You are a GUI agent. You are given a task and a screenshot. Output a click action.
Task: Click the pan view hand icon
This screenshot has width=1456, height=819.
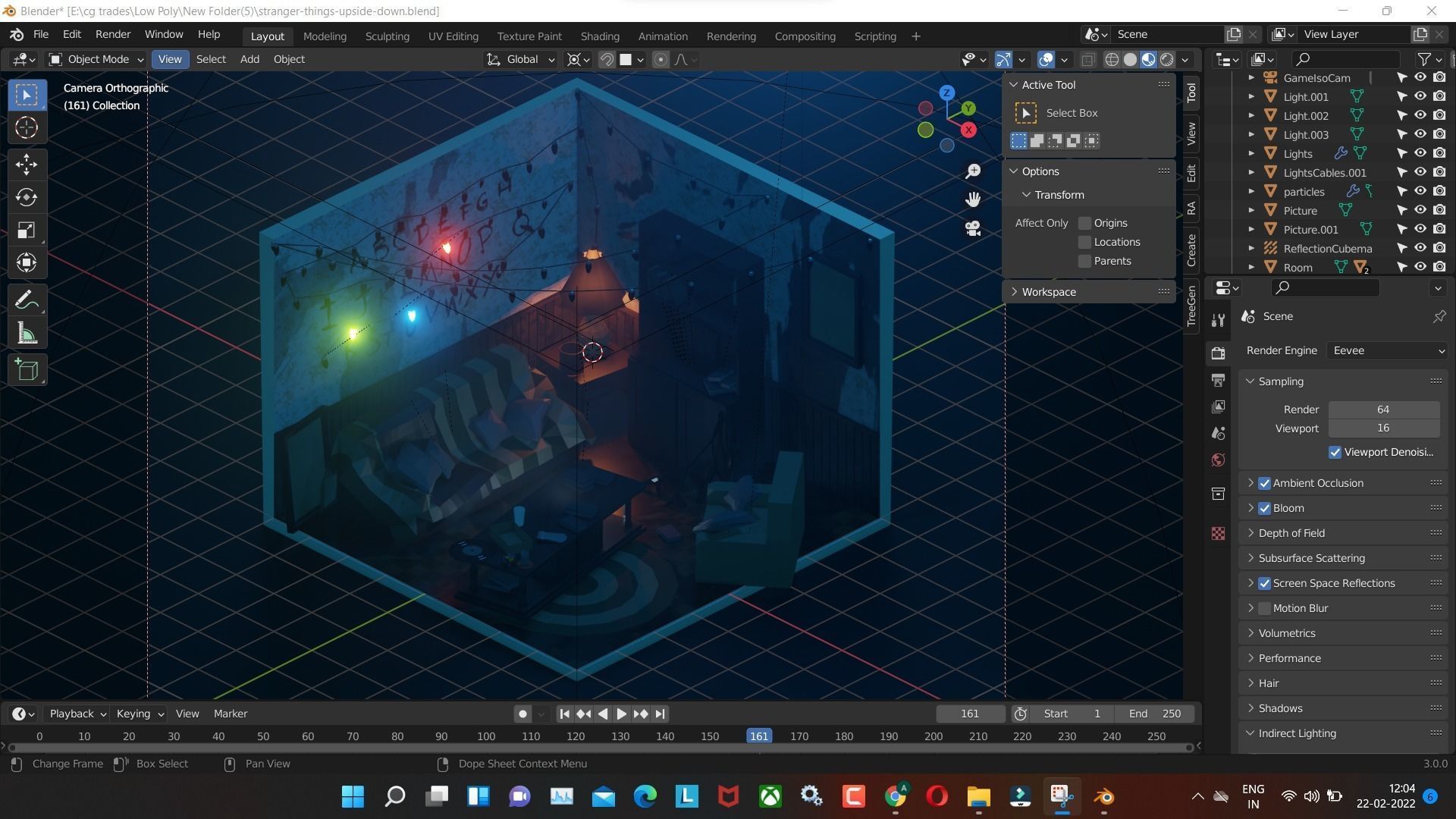tap(973, 199)
